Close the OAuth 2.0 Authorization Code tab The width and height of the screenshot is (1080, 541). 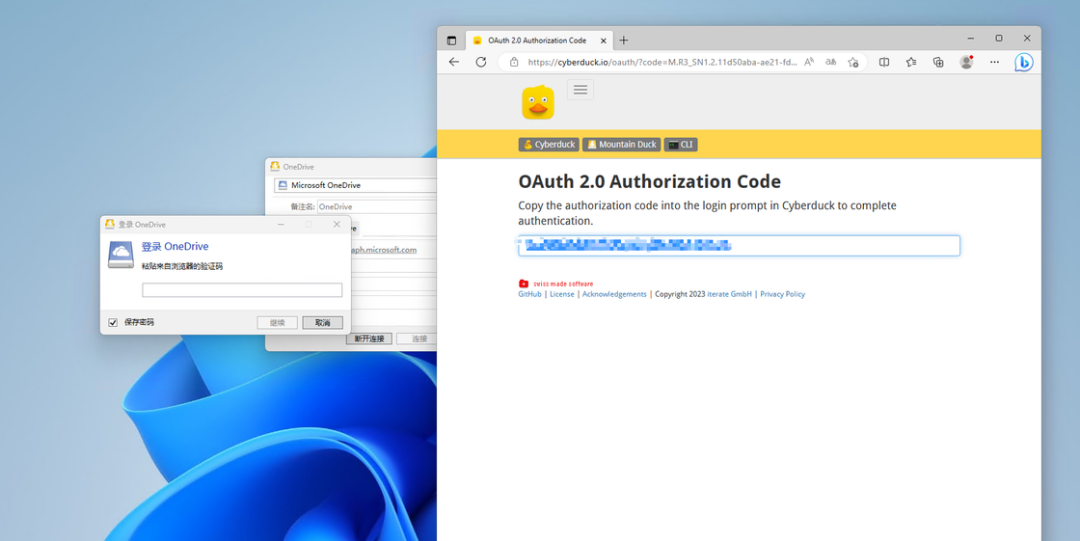point(603,41)
